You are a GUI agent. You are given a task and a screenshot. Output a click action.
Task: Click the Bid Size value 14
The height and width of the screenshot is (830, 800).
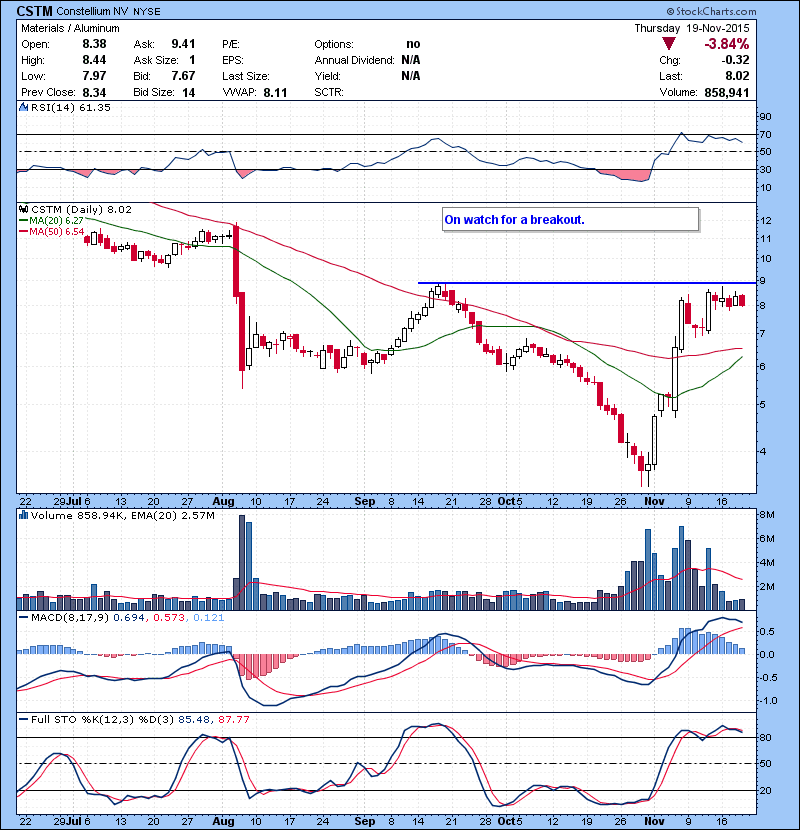point(189,93)
